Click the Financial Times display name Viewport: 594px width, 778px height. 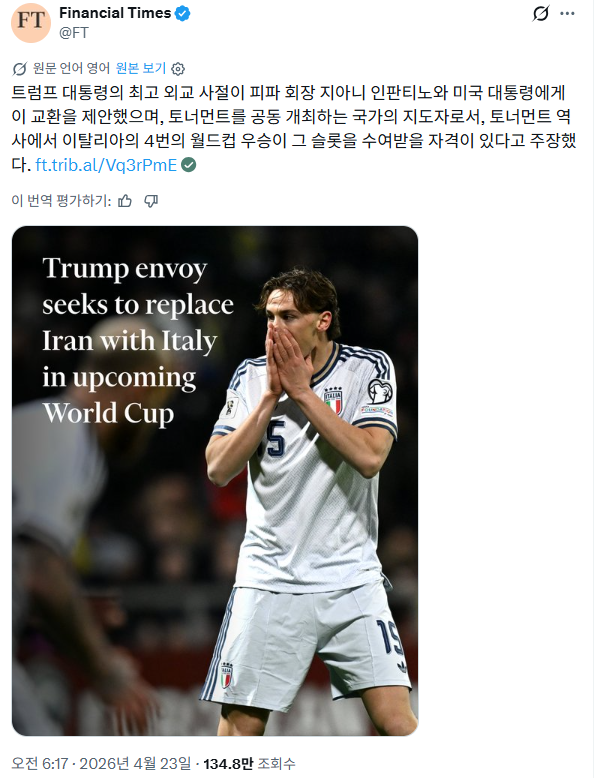(115, 13)
